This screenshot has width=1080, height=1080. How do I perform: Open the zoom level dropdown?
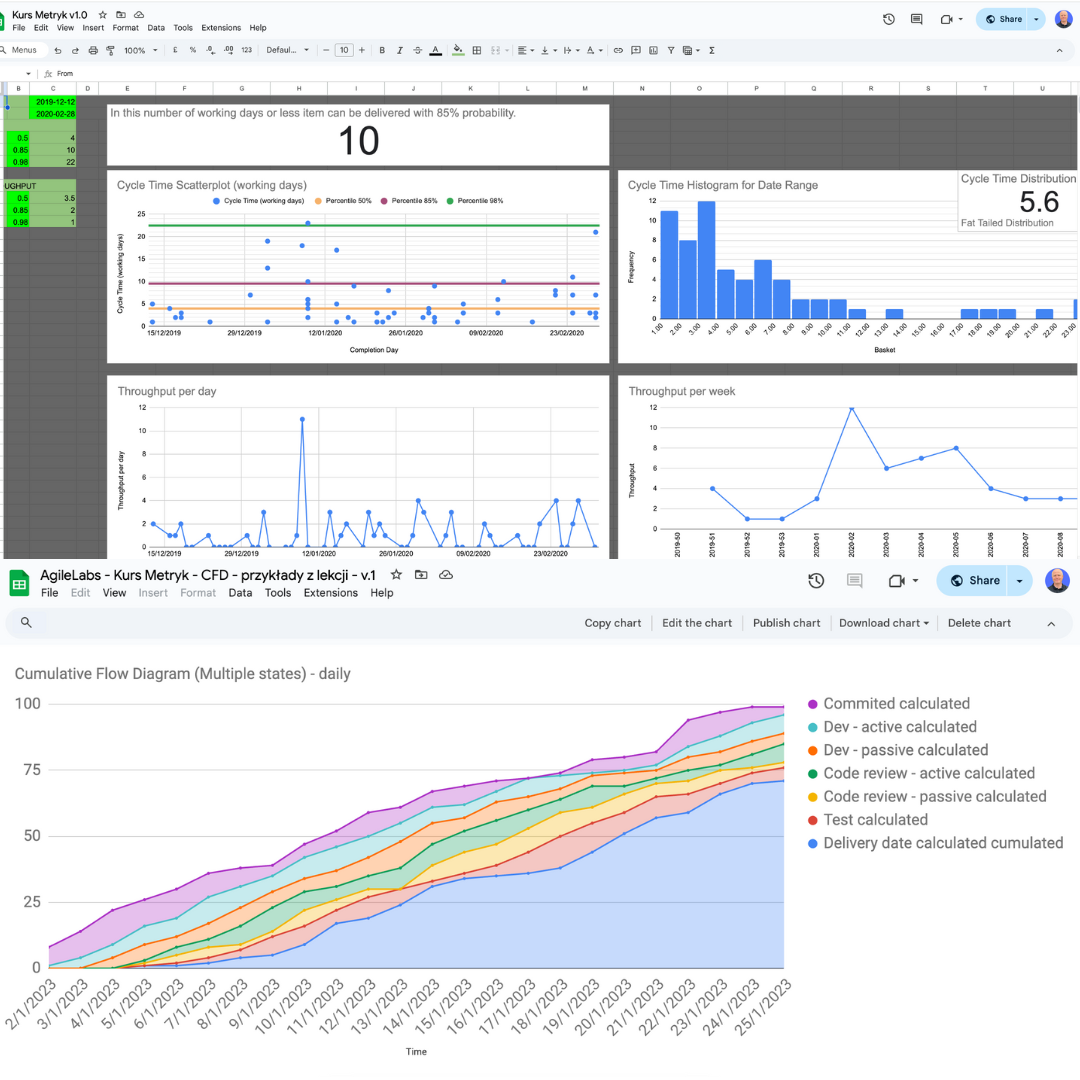(x=140, y=50)
